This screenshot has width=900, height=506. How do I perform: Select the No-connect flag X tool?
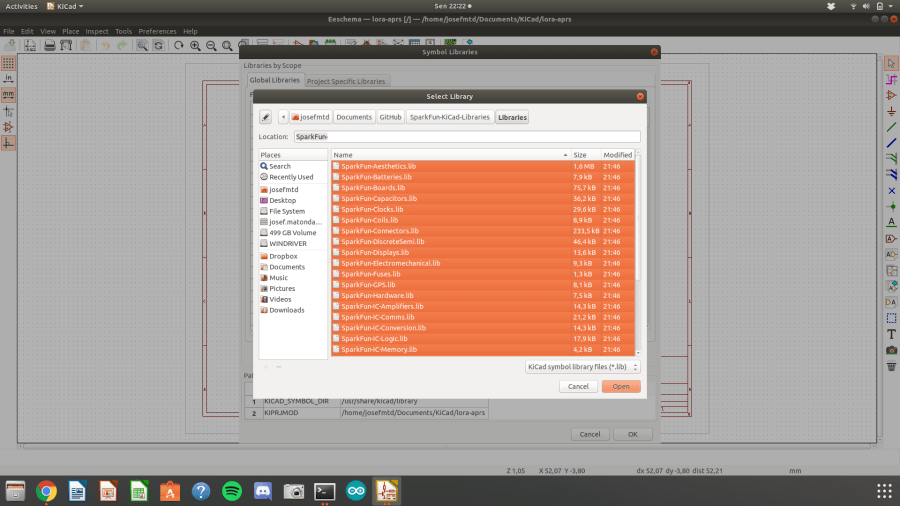891,190
